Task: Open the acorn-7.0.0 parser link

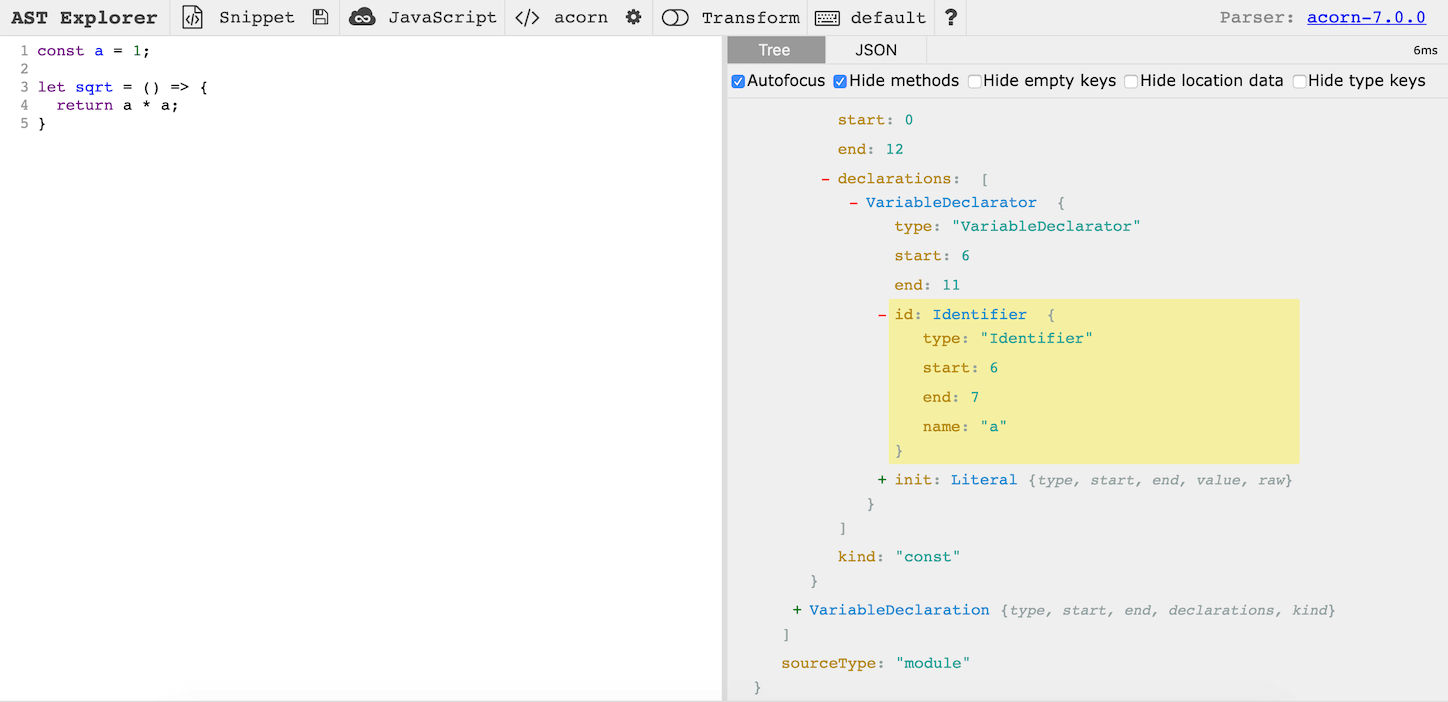Action: [x=1366, y=17]
